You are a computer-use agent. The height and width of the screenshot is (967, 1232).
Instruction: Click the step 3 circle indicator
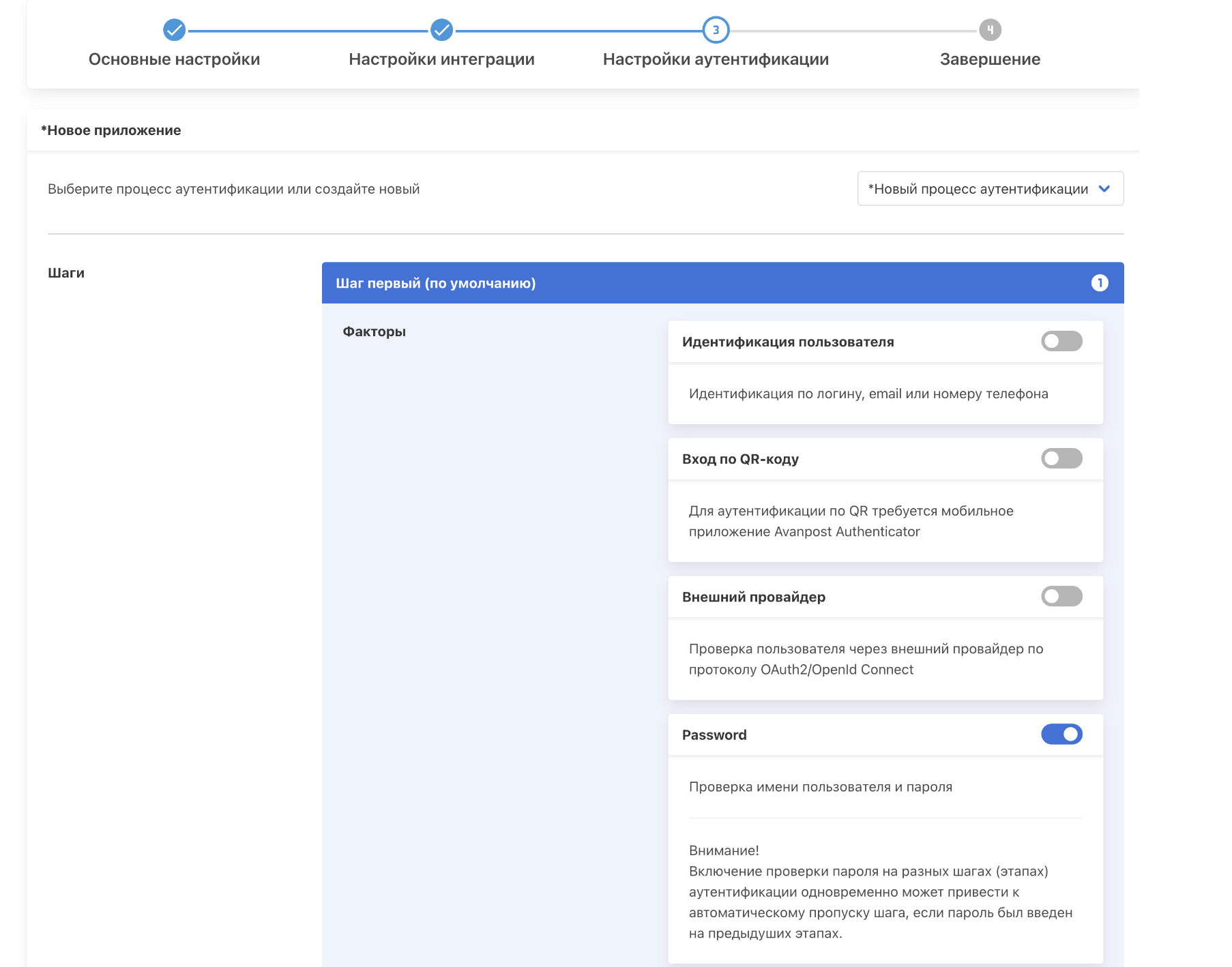point(716,30)
